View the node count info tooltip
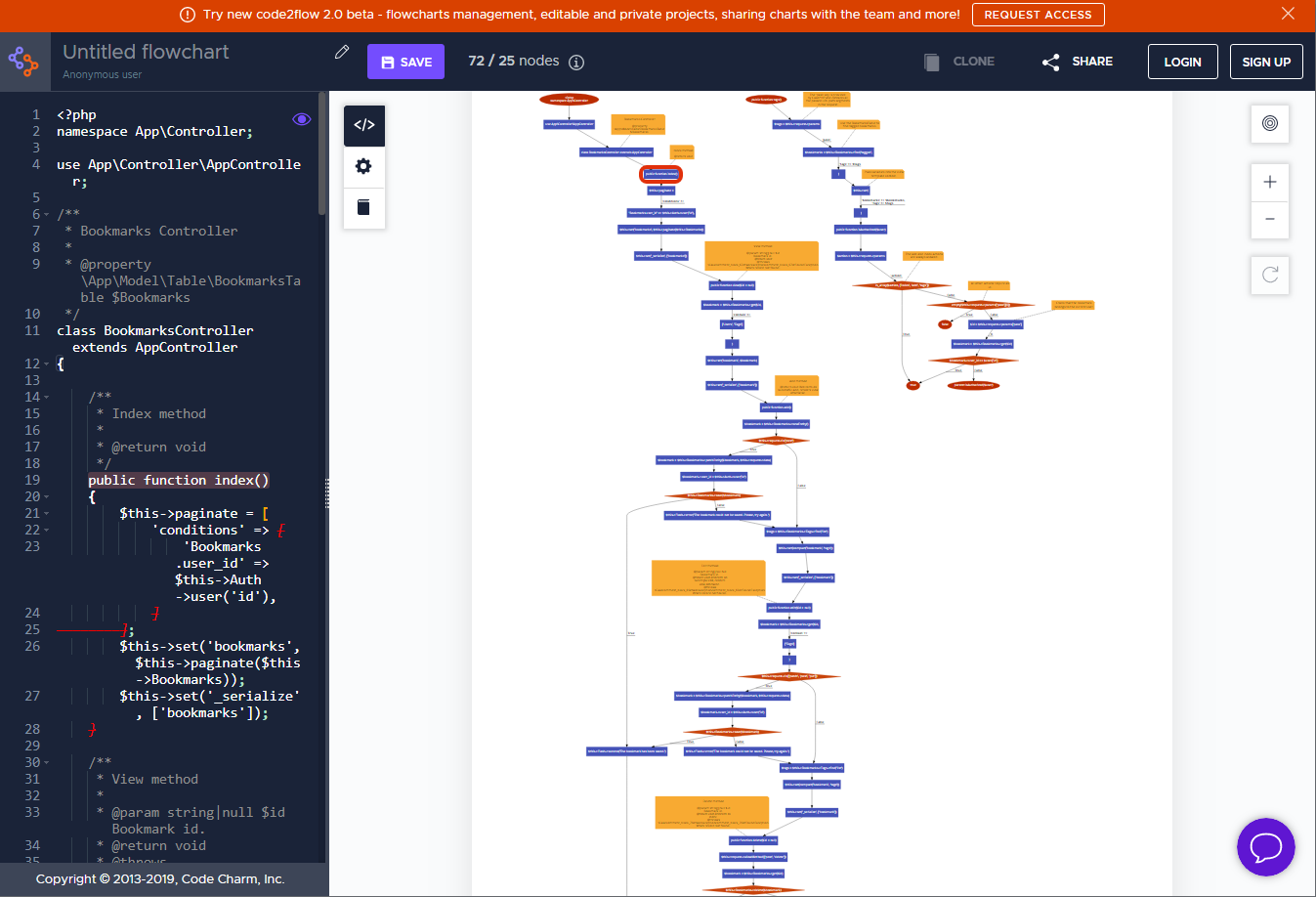The image size is (1316, 897). pyautogui.click(x=576, y=62)
